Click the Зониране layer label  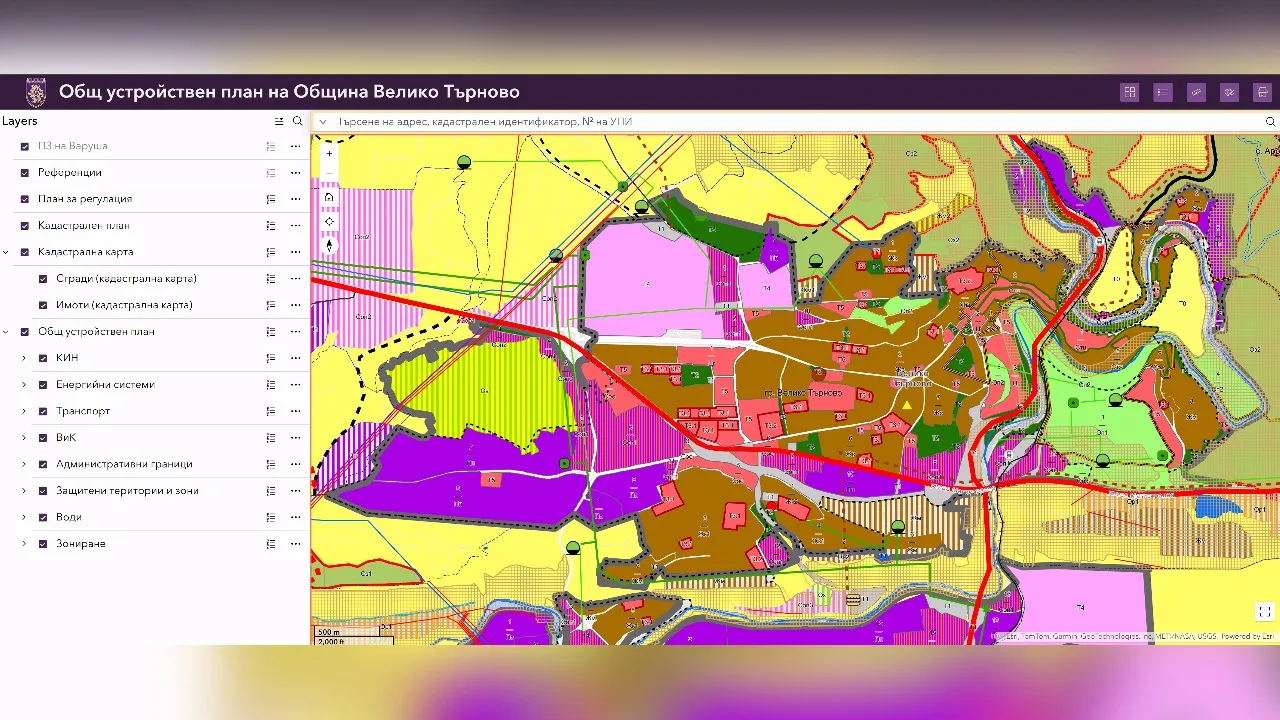pyautogui.click(x=81, y=544)
